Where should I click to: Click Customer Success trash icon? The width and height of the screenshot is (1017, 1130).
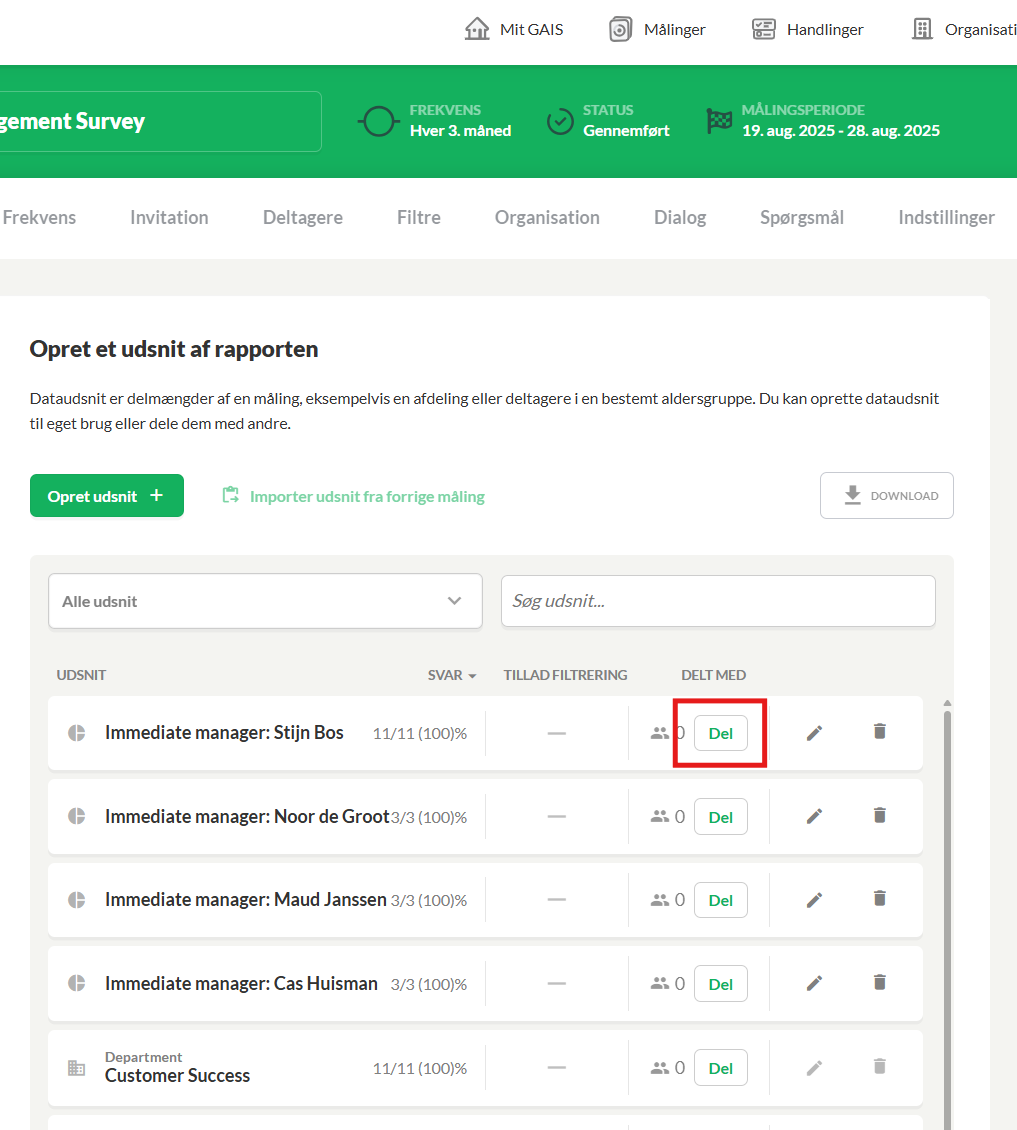[x=879, y=1066]
